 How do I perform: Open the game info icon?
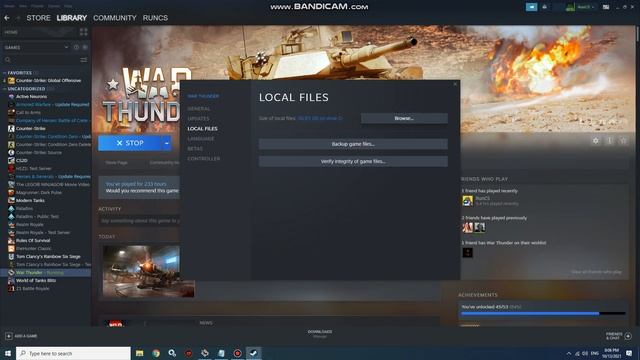coord(609,140)
